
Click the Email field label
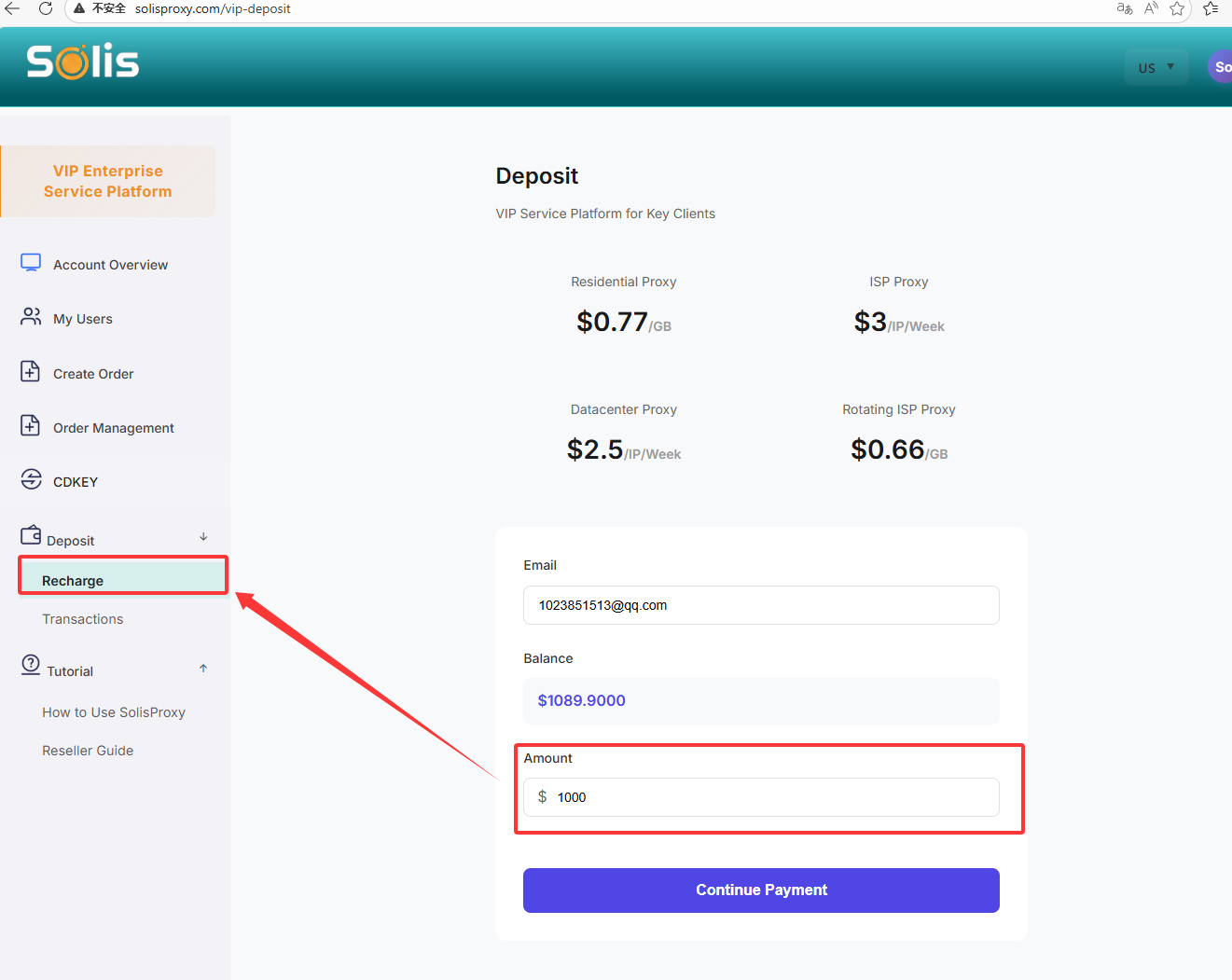pos(540,565)
